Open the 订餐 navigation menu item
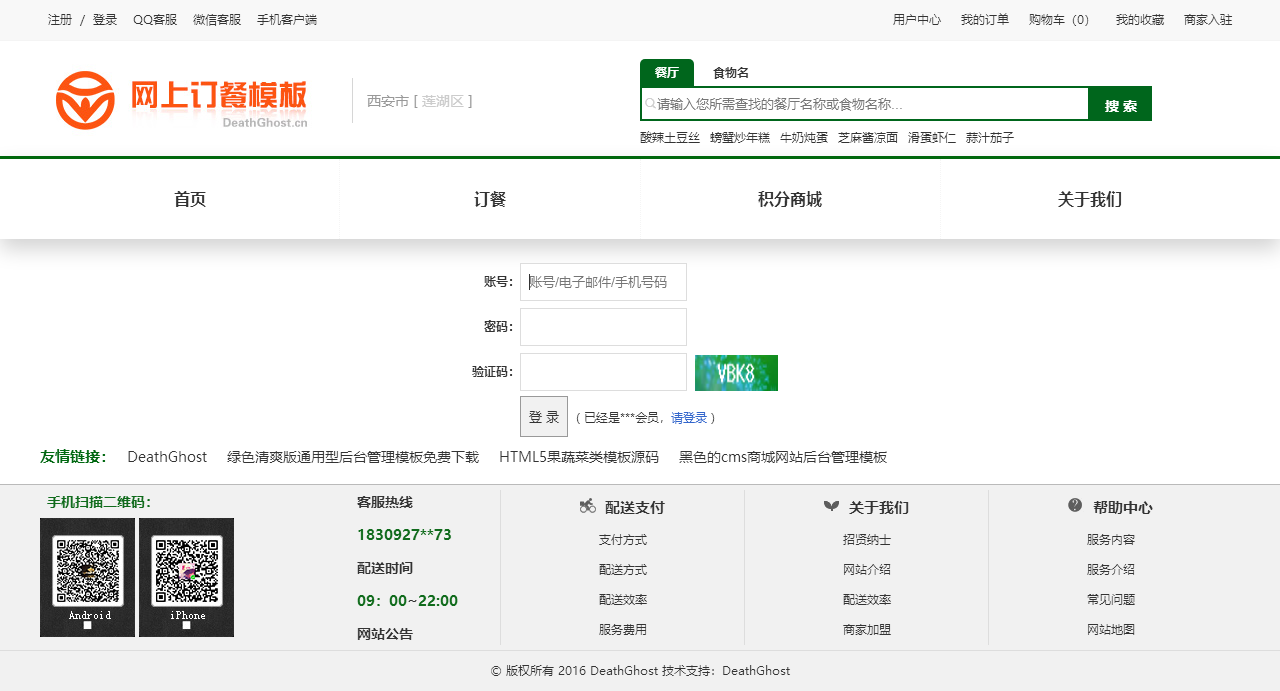This screenshot has width=1280, height=691. 490,200
